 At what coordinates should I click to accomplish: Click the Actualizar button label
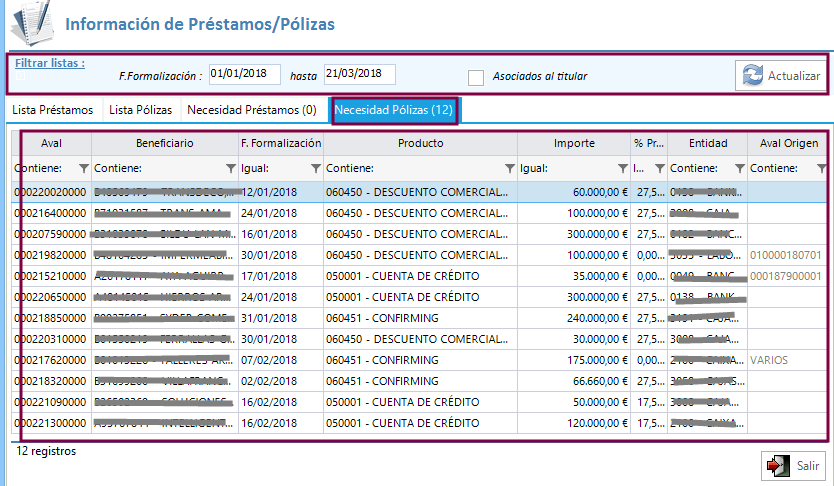[794, 76]
